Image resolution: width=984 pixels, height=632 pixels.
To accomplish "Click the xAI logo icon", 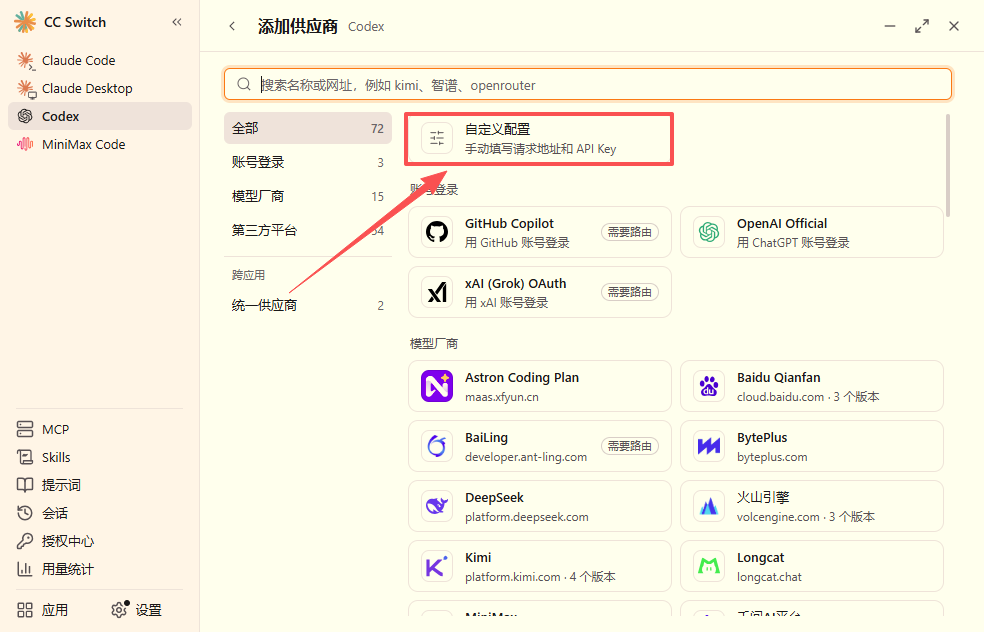I will [x=437, y=292].
